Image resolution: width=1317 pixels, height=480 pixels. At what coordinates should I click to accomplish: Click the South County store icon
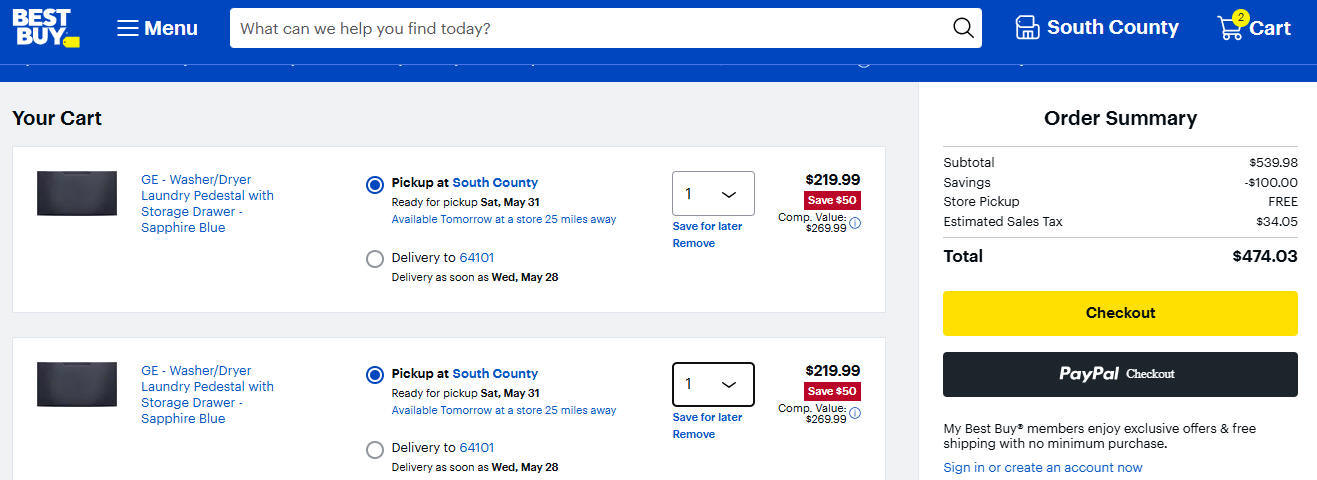click(x=1028, y=28)
